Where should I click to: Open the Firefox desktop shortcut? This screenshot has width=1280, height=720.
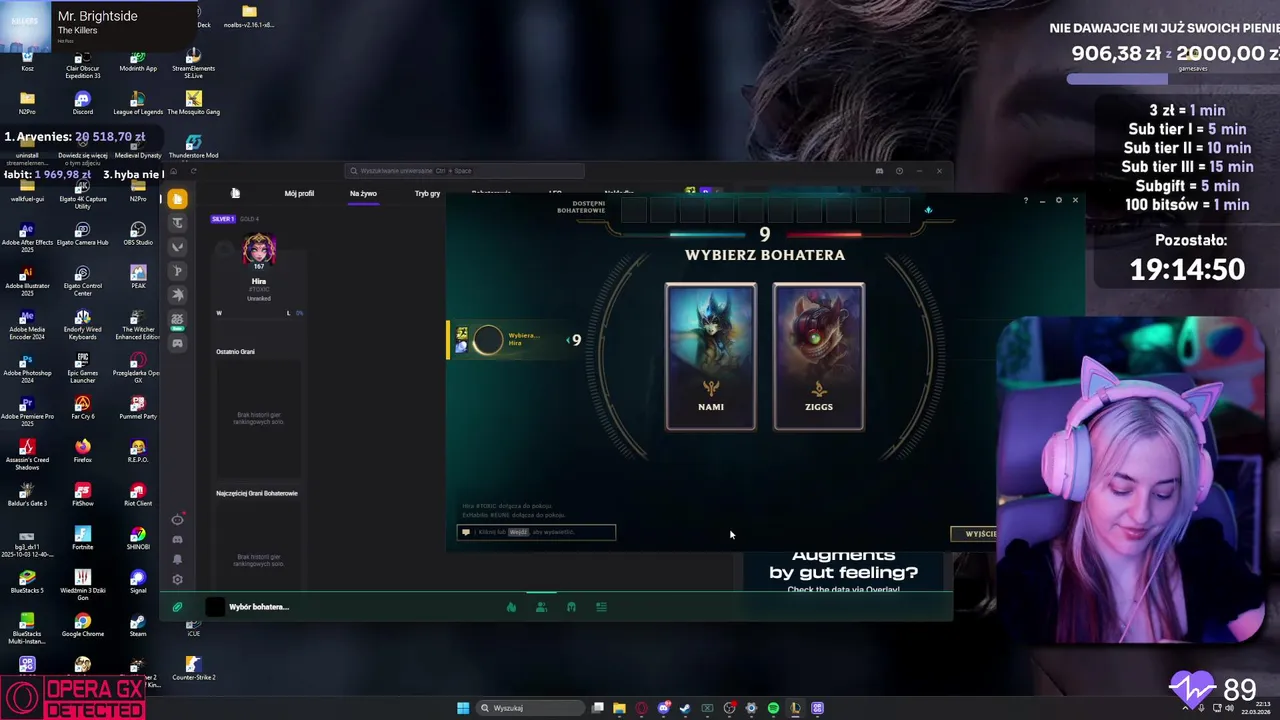83,451
